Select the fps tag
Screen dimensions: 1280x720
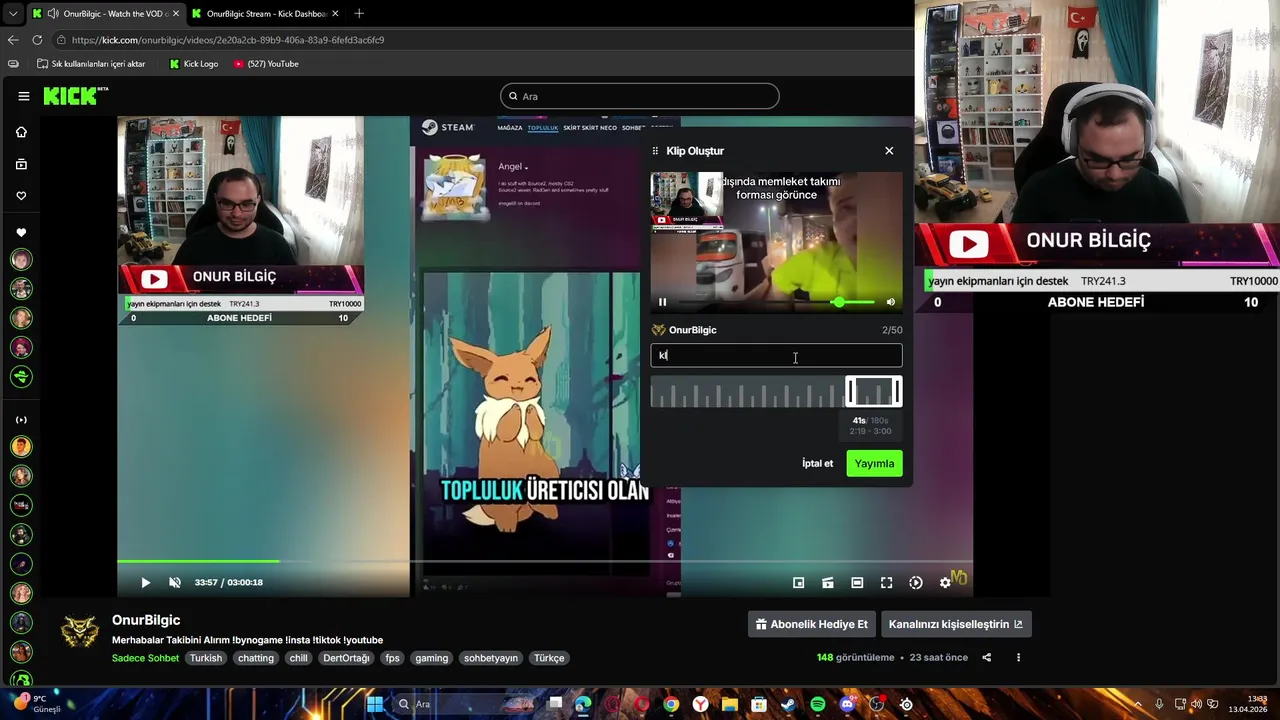(393, 658)
